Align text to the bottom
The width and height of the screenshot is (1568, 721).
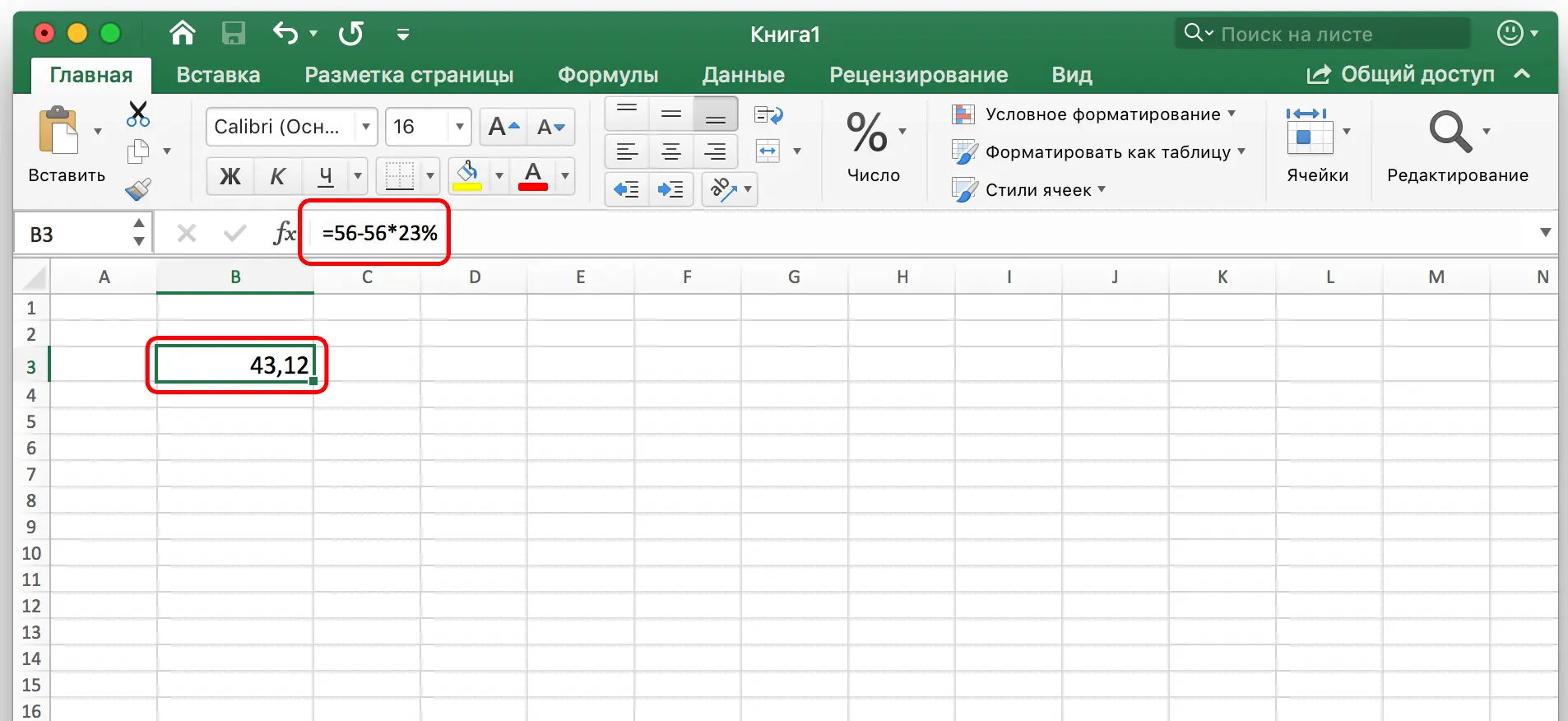pyautogui.click(x=716, y=114)
